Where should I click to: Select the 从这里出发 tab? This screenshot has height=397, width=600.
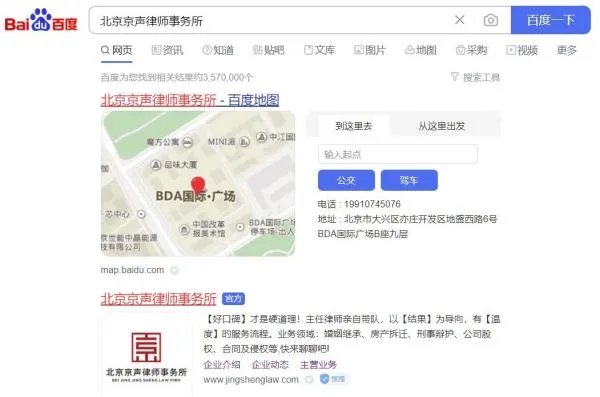pyautogui.click(x=441, y=126)
